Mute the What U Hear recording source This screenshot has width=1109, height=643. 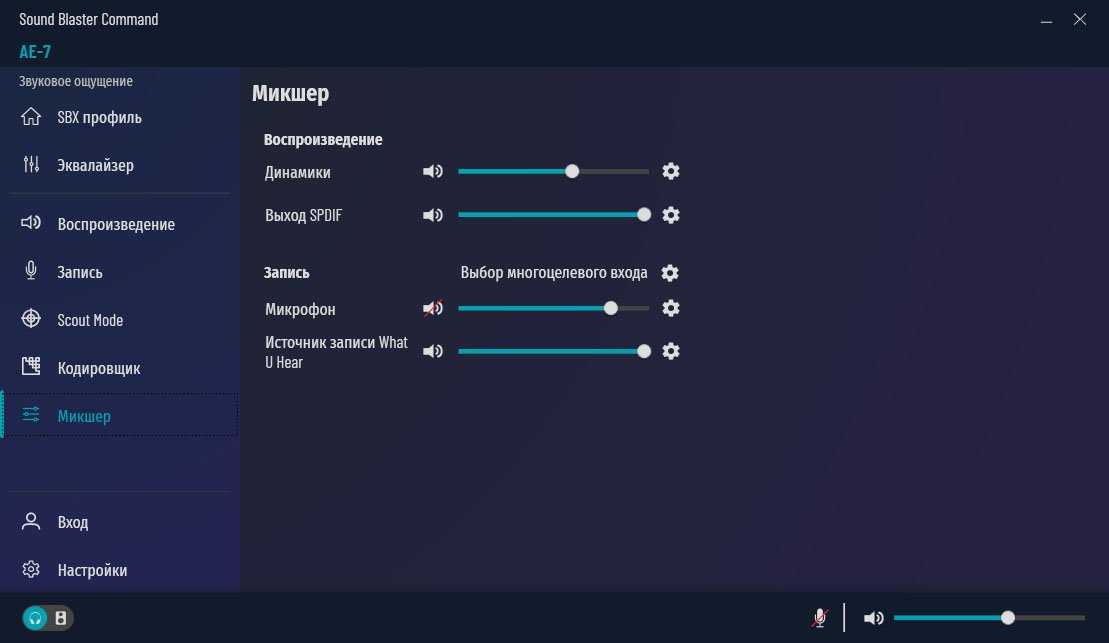[432, 351]
